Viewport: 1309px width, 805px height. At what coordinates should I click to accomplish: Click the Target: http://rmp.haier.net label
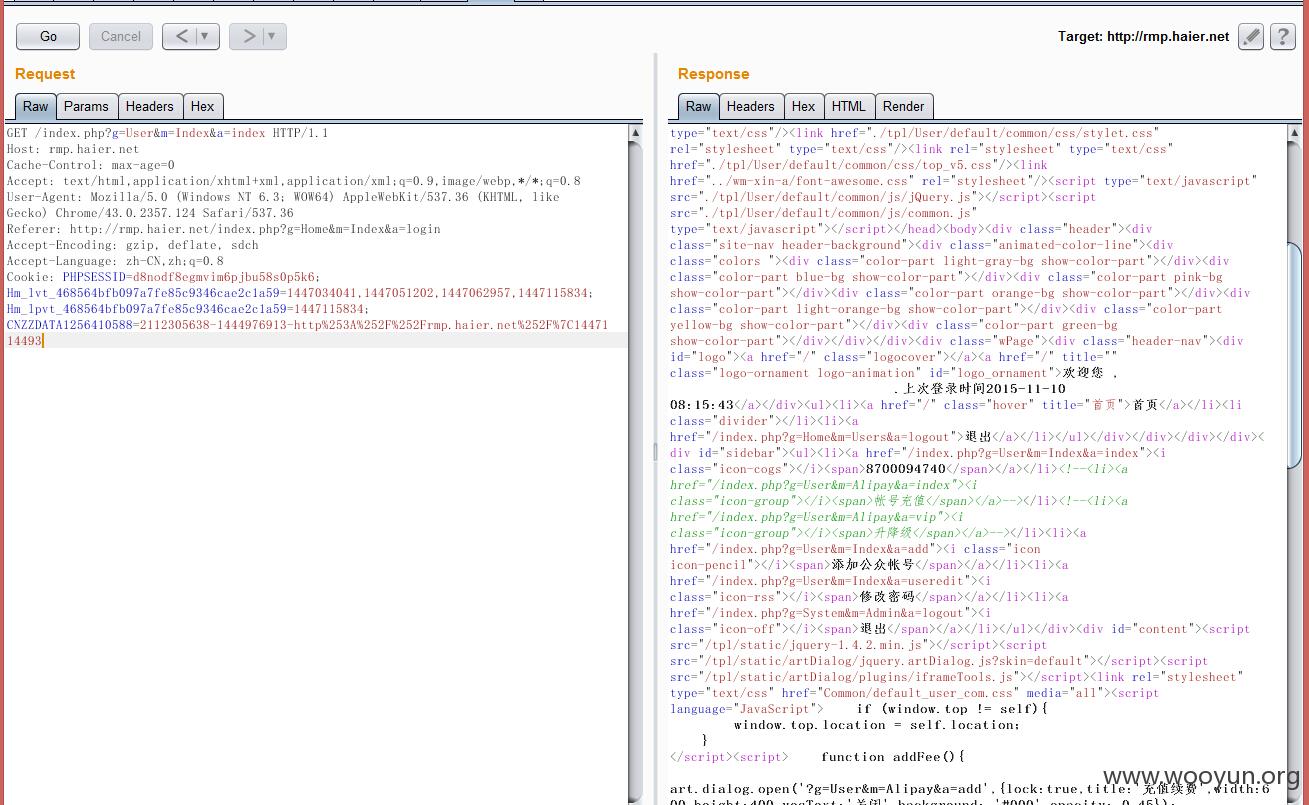(x=1143, y=36)
